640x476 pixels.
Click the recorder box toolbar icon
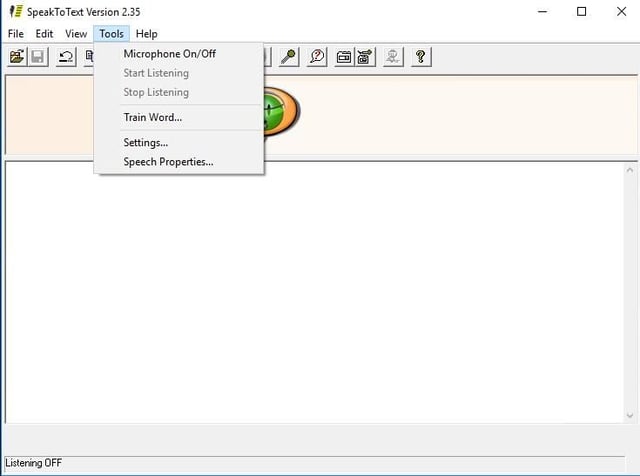344,57
